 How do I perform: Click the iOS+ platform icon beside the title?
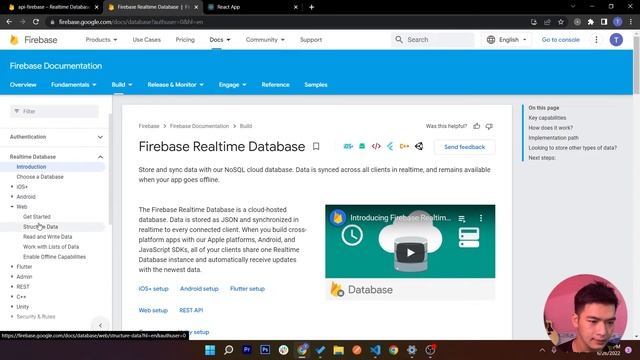click(x=348, y=146)
